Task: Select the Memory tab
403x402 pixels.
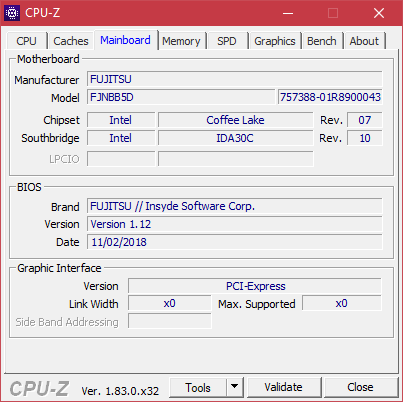Action: pyautogui.click(x=181, y=41)
